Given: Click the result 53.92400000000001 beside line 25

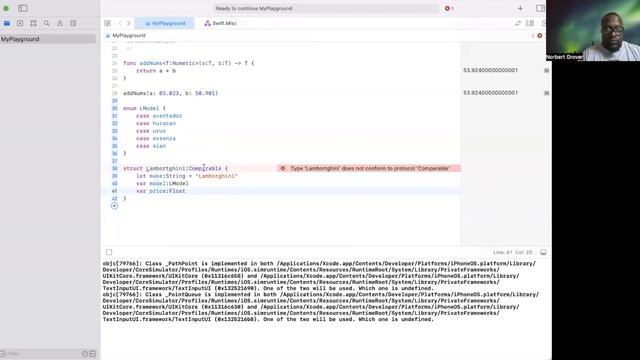Looking at the screenshot, I should click(x=490, y=71).
